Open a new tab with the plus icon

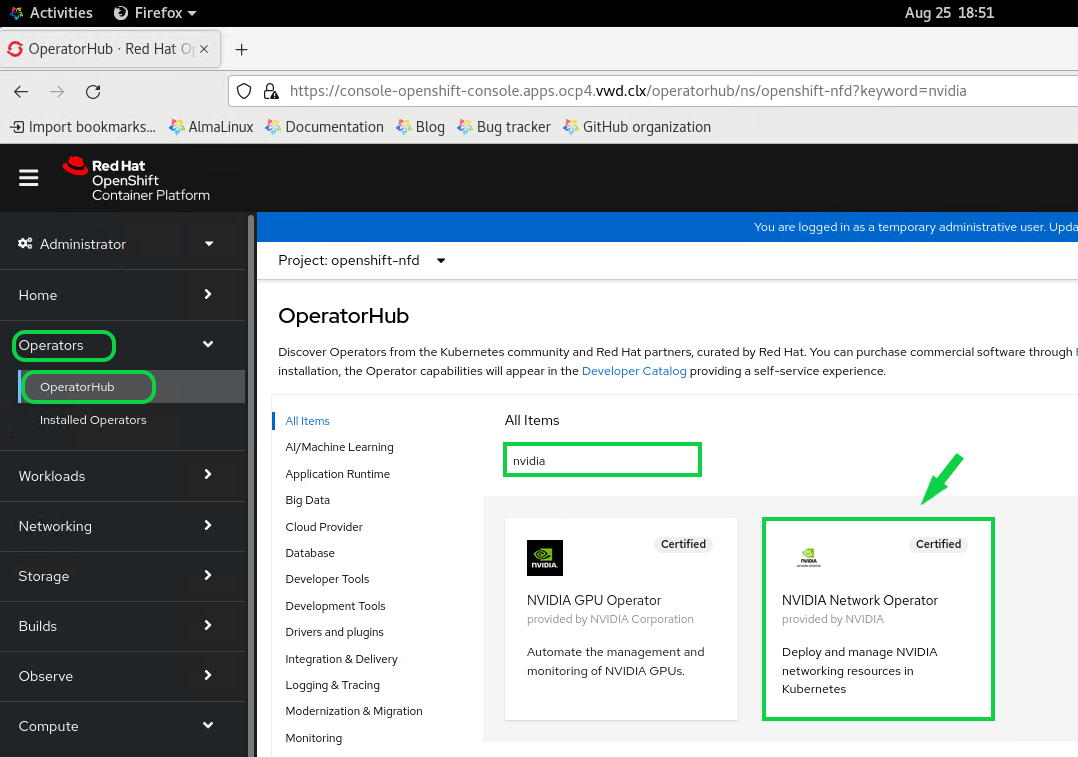(x=241, y=50)
